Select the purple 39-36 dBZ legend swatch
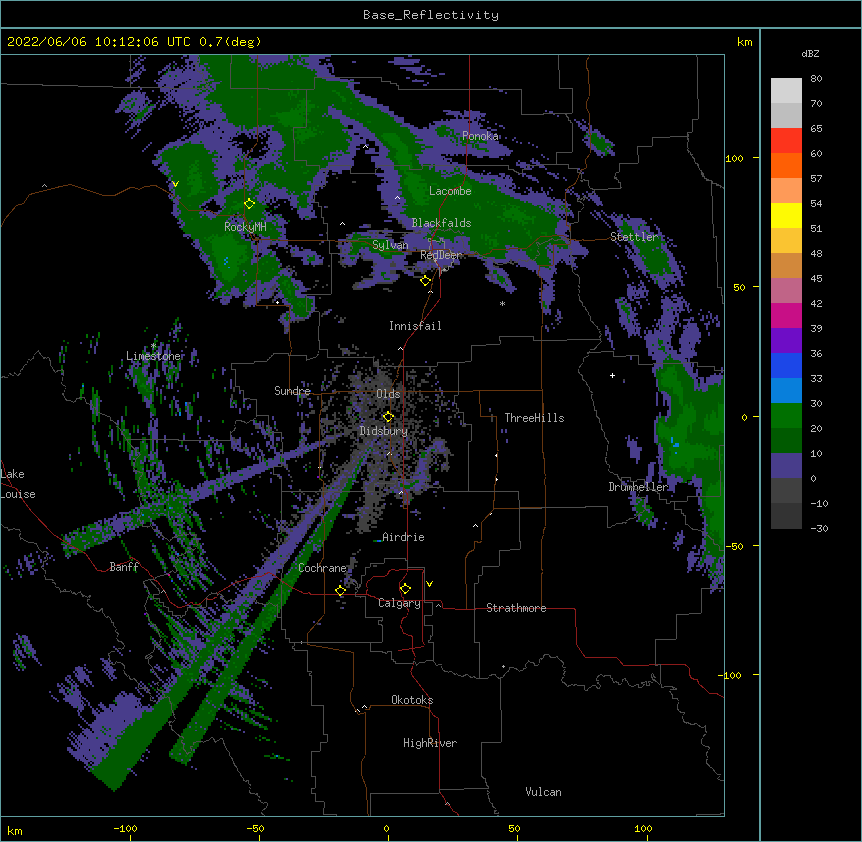 (786, 340)
